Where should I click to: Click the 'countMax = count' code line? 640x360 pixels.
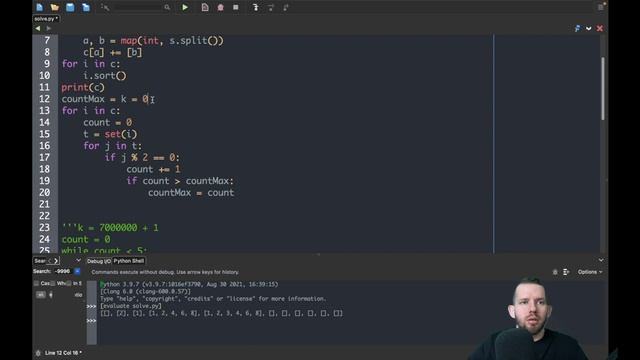191,193
